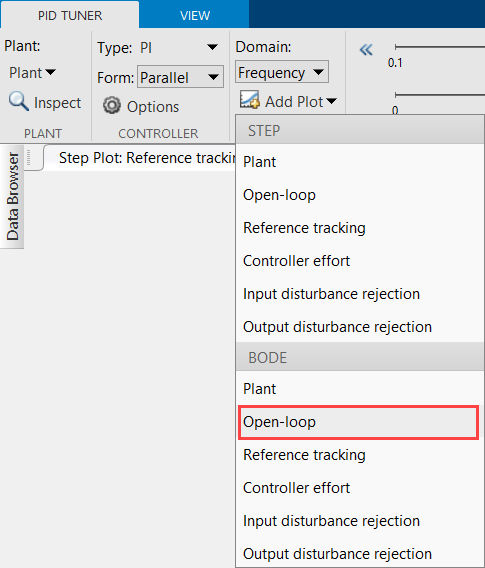Expand the Plant dropdown arrow

(50, 72)
